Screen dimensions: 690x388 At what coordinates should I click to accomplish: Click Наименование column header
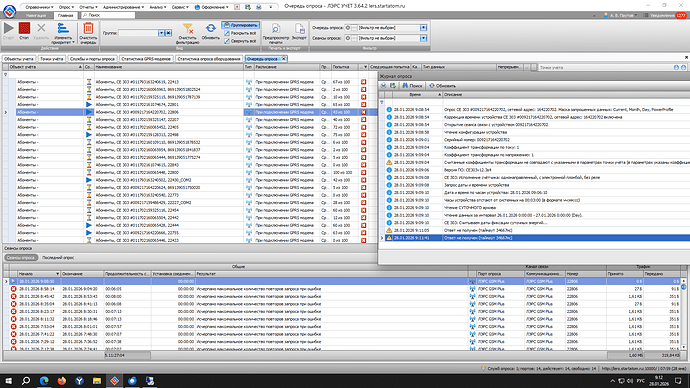pyautogui.click(x=169, y=67)
